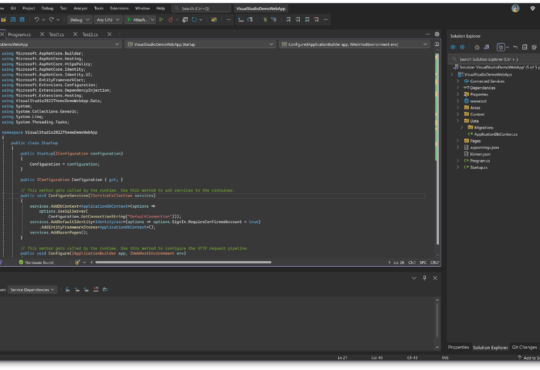Open the Project menu

tap(29, 8)
